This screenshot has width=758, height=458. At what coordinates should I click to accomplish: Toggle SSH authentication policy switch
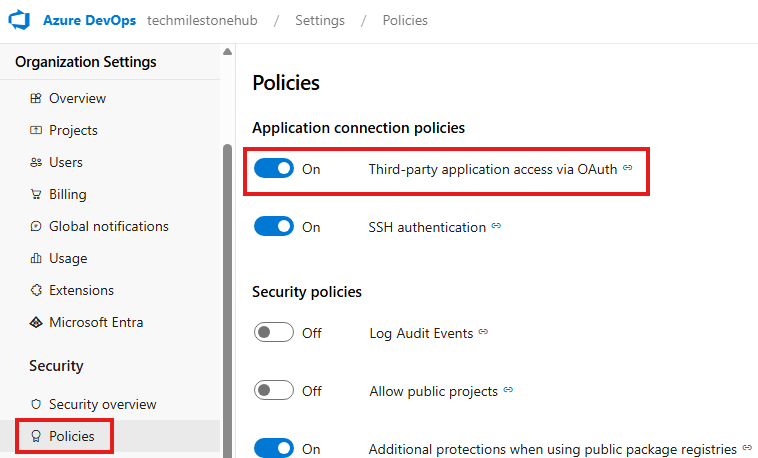coord(274,226)
